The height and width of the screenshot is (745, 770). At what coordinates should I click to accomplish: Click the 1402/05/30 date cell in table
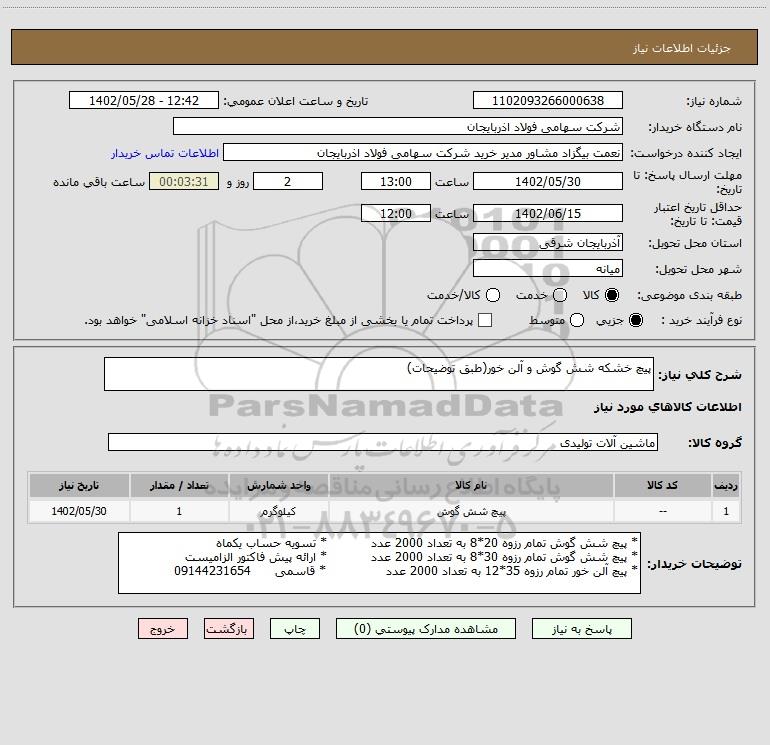pos(79,511)
